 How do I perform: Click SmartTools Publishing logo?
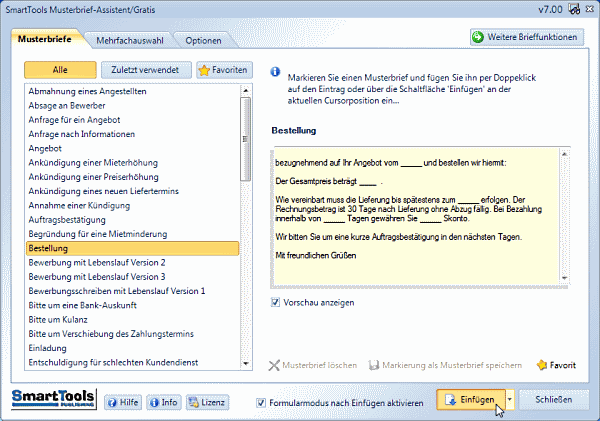(x=54, y=399)
